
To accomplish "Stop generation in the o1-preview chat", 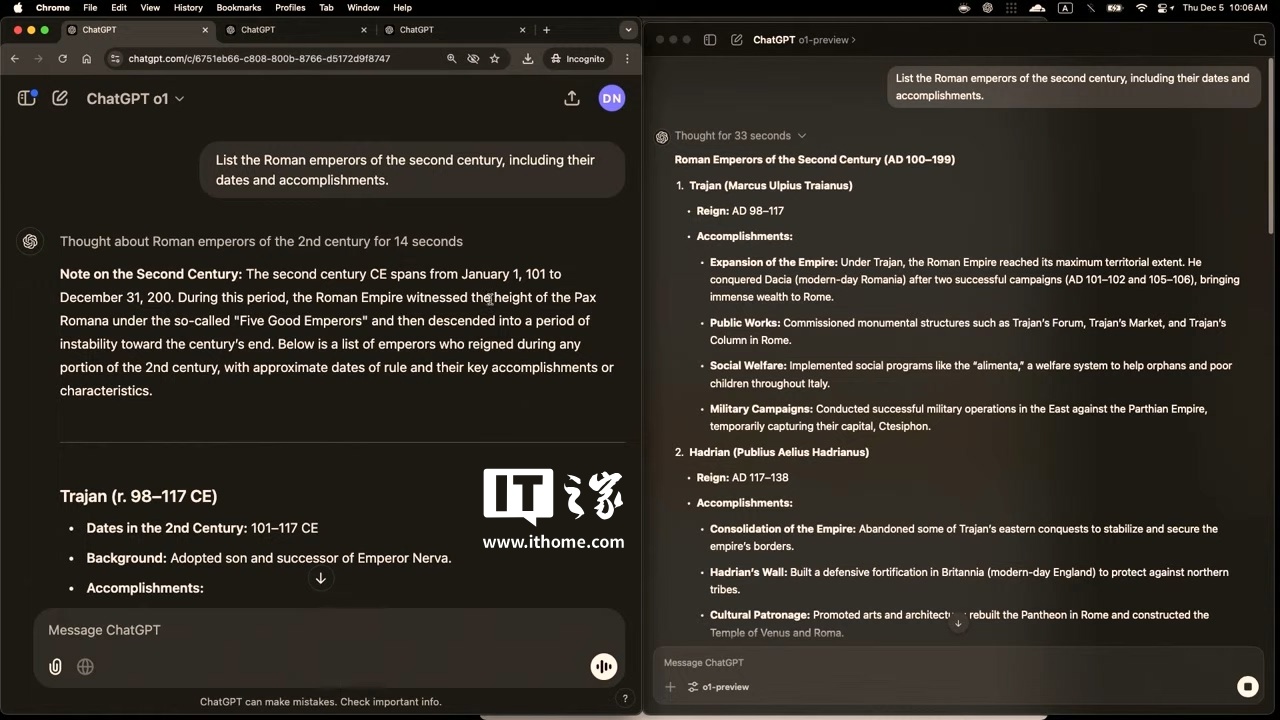I will pos(1248,687).
